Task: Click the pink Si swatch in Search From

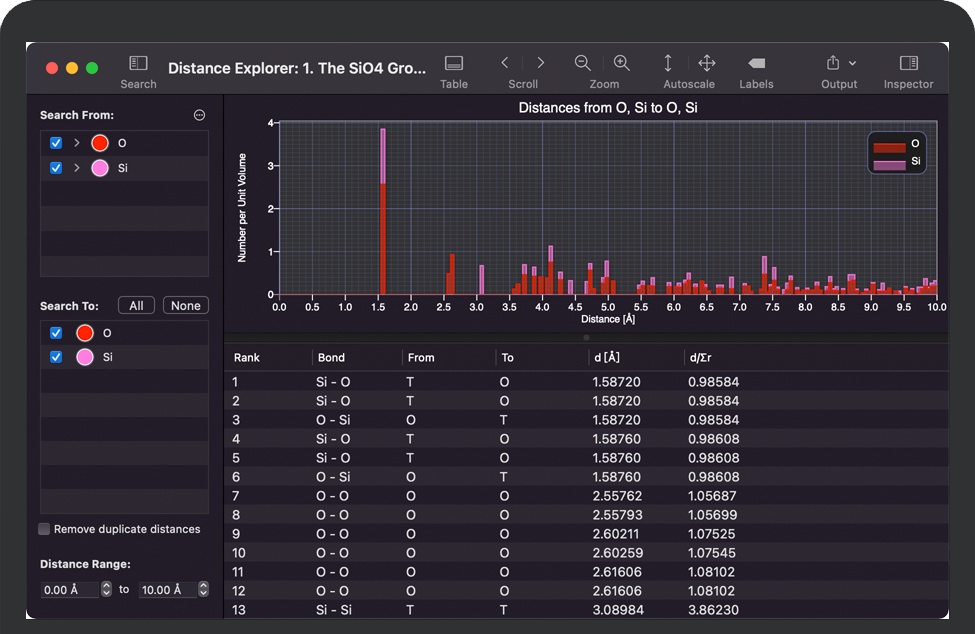Action: coord(99,168)
